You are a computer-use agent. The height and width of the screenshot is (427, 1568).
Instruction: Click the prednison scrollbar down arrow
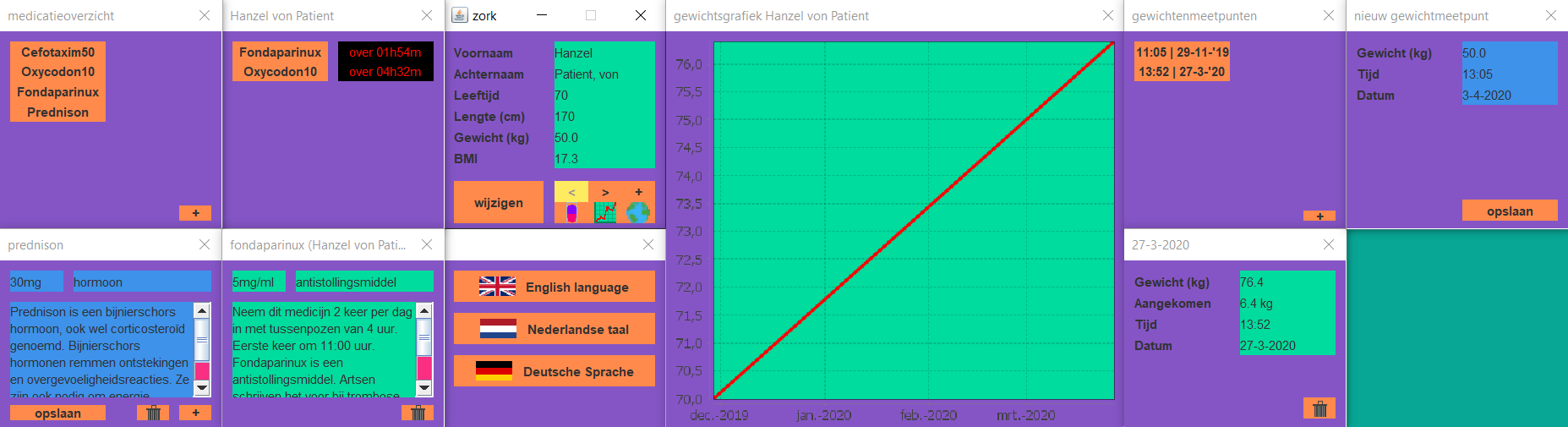click(x=202, y=388)
